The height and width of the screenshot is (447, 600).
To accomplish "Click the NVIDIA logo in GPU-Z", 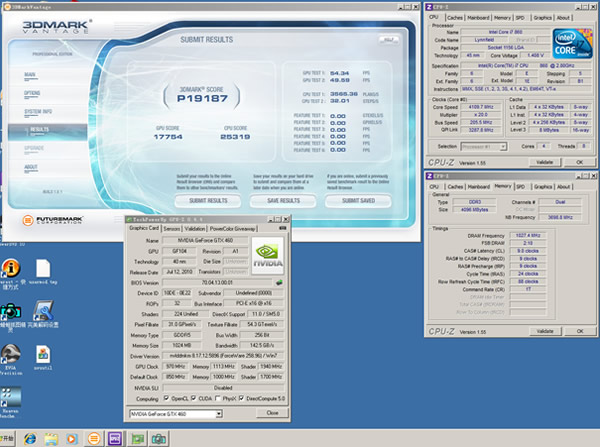I will coord(266,257).
